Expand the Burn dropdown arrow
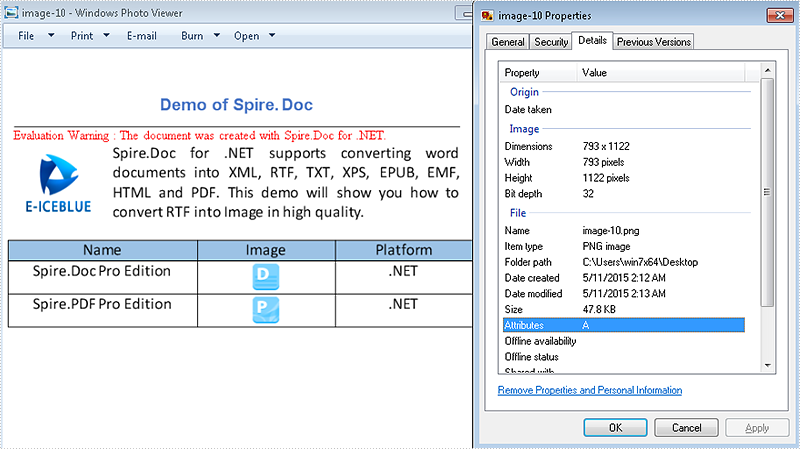This screenshot has height=449, width=800. click(x=216, y=35)
